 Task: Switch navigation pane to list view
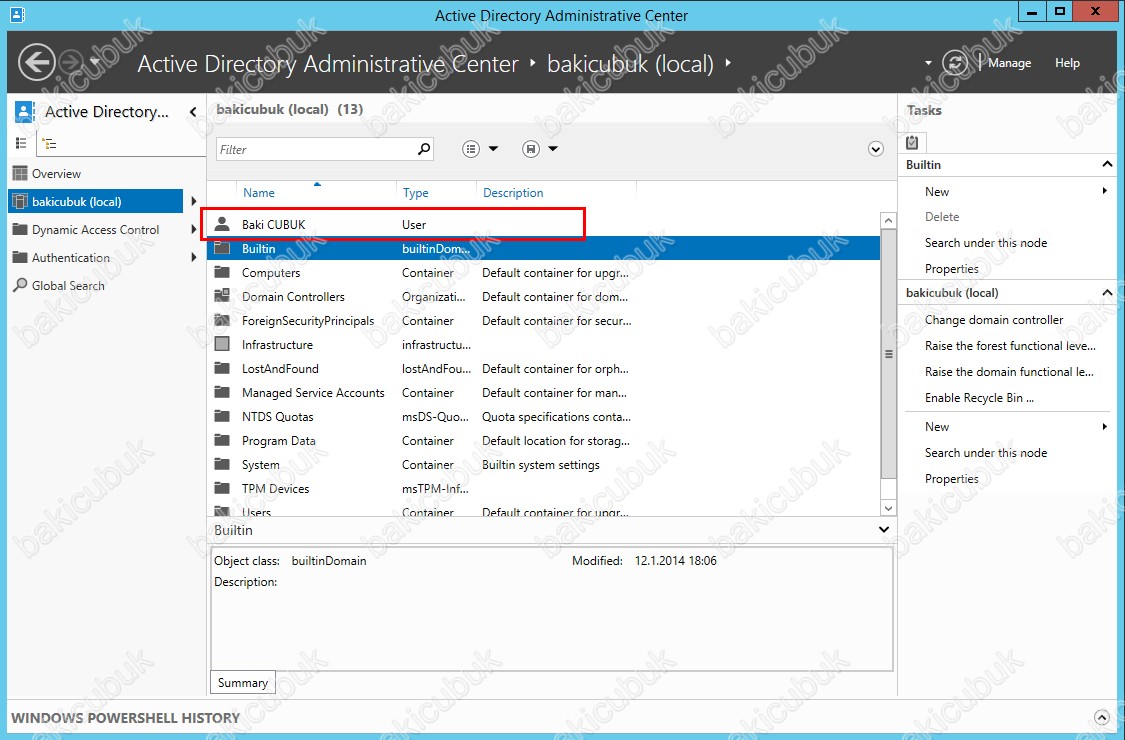22,144
